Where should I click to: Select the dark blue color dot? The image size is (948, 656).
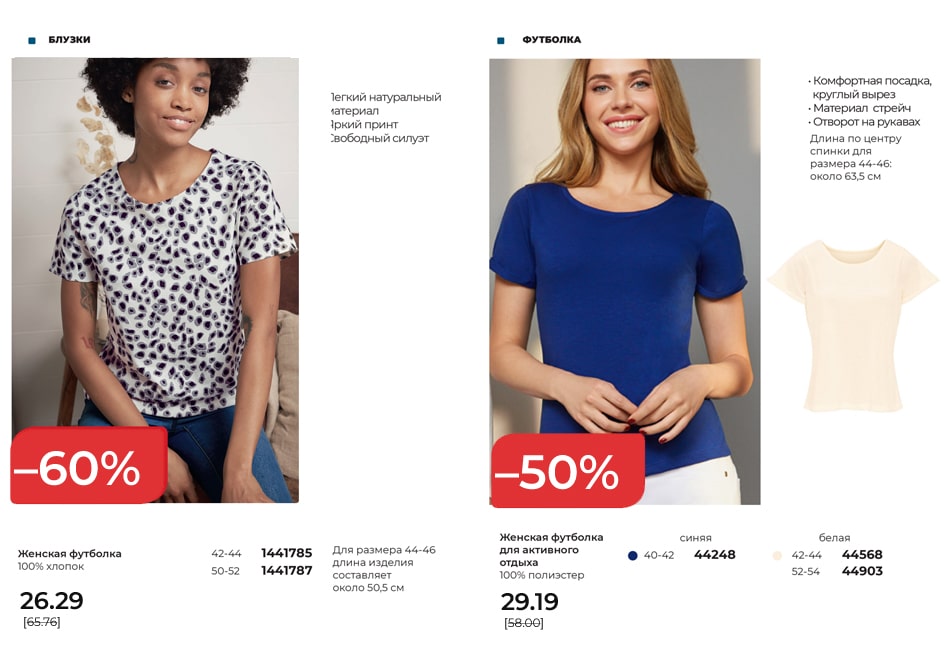coord(632,556)
